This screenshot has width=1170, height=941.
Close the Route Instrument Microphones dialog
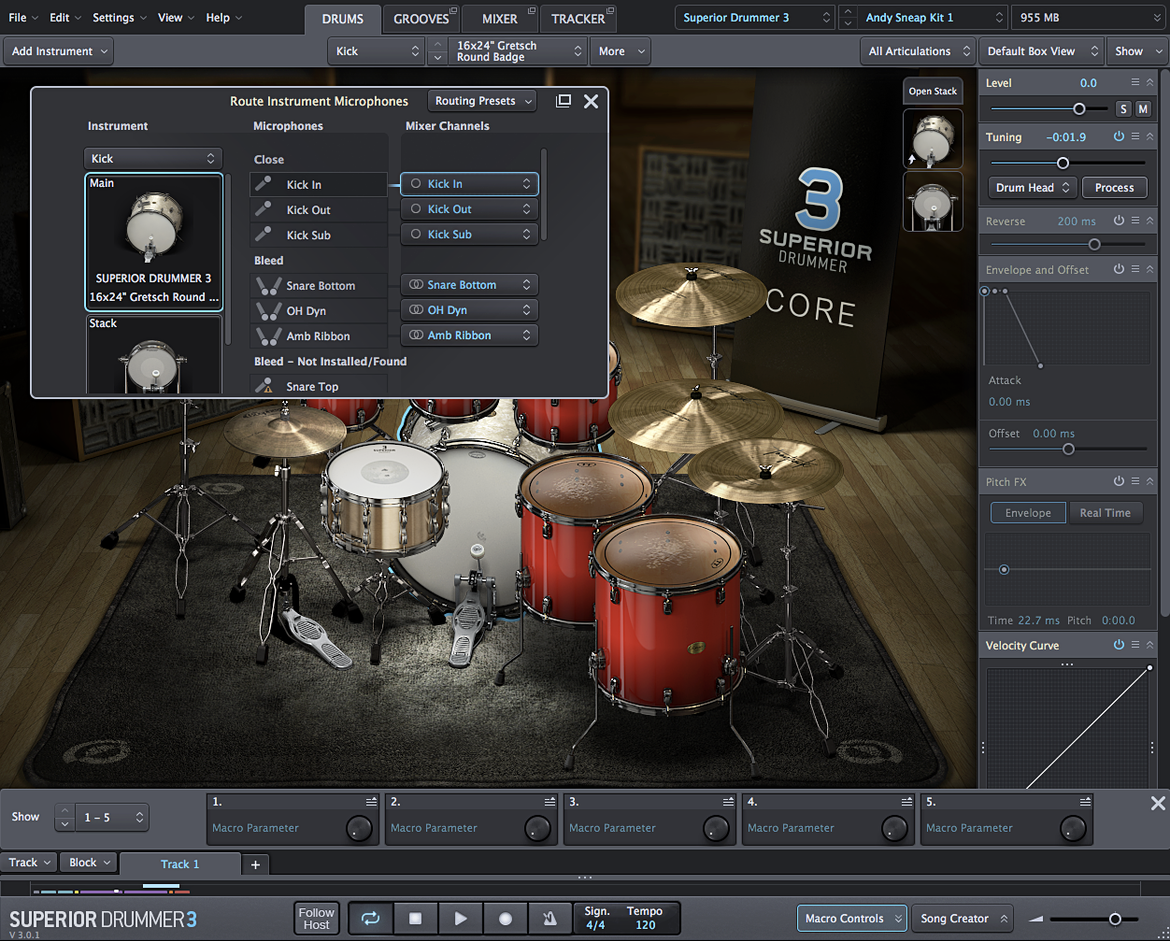tap(591, 101)
